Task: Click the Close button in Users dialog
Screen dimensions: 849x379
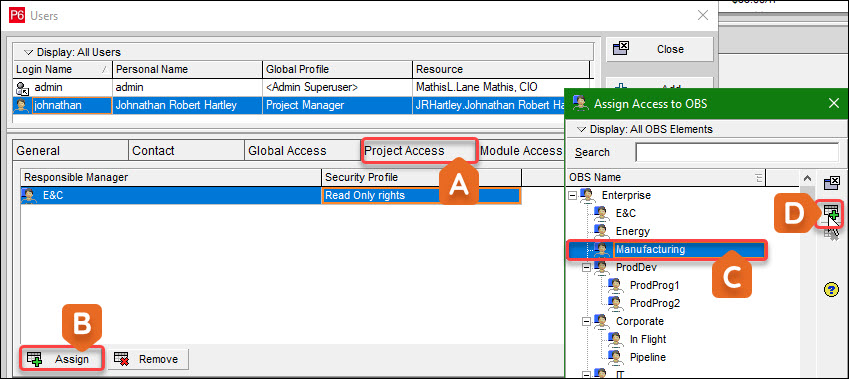Action: click(659, 49)
